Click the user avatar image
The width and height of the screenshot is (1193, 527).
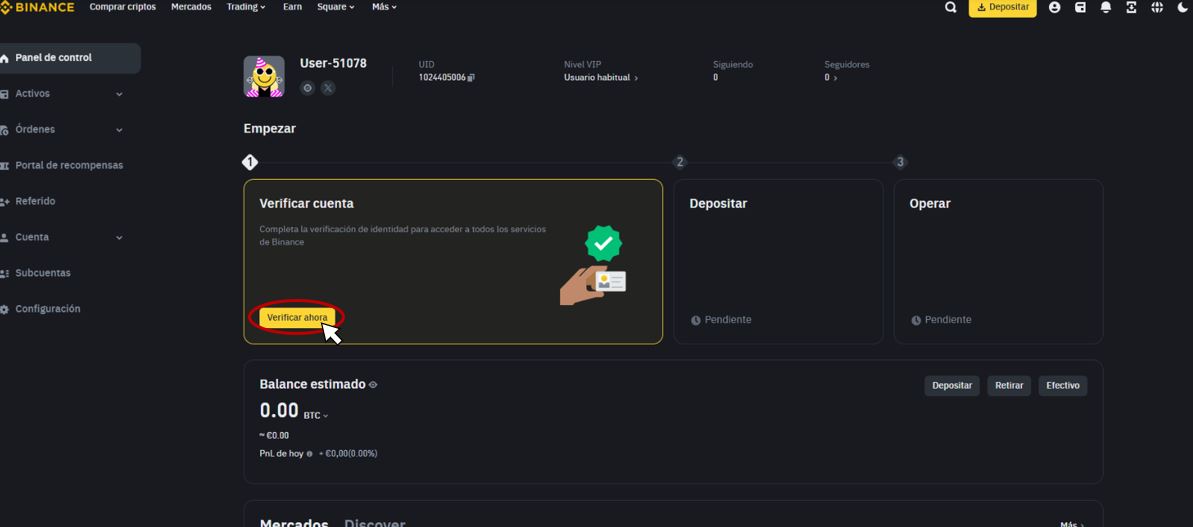click(x=264, y=76)
